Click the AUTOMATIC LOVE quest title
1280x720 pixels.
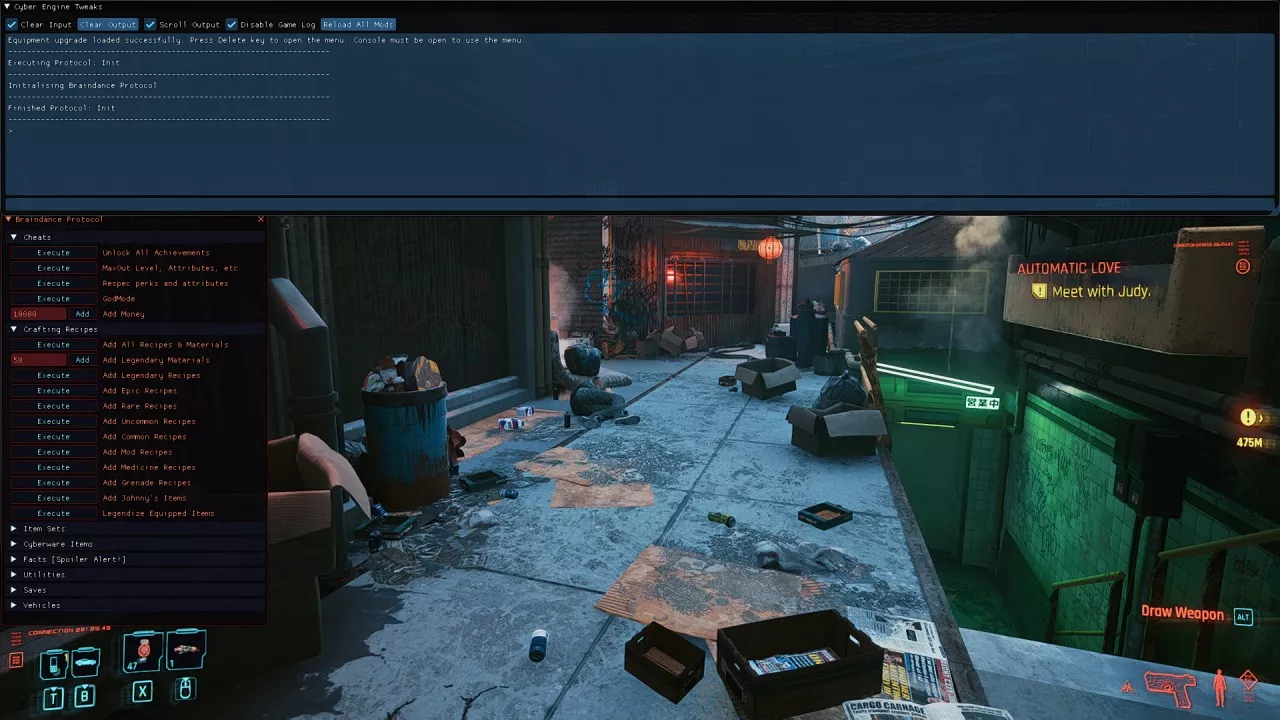point(1069,268)
